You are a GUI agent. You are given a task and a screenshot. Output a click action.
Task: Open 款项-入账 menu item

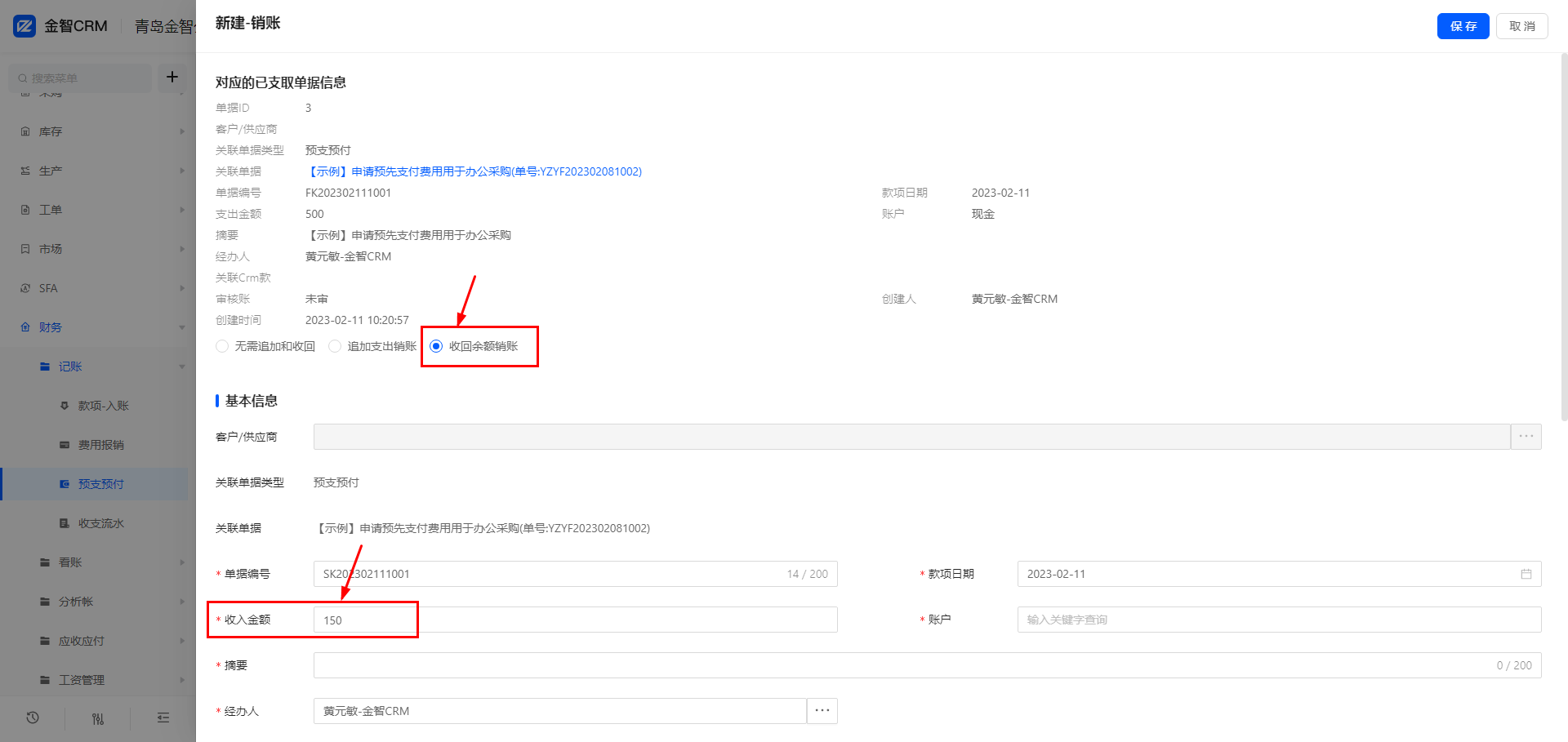point(104,406)
